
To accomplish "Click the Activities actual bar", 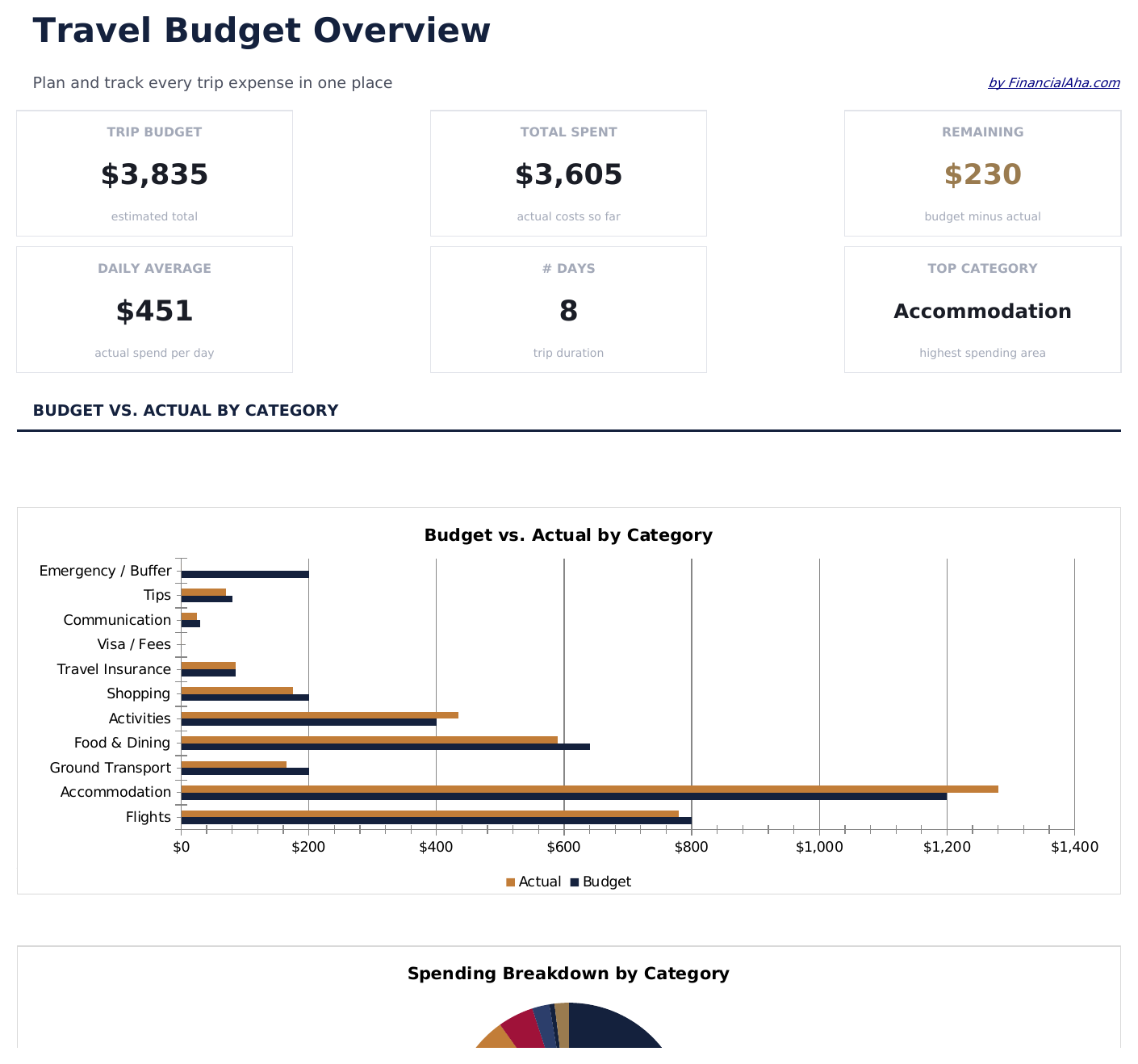I will (320, 715).
